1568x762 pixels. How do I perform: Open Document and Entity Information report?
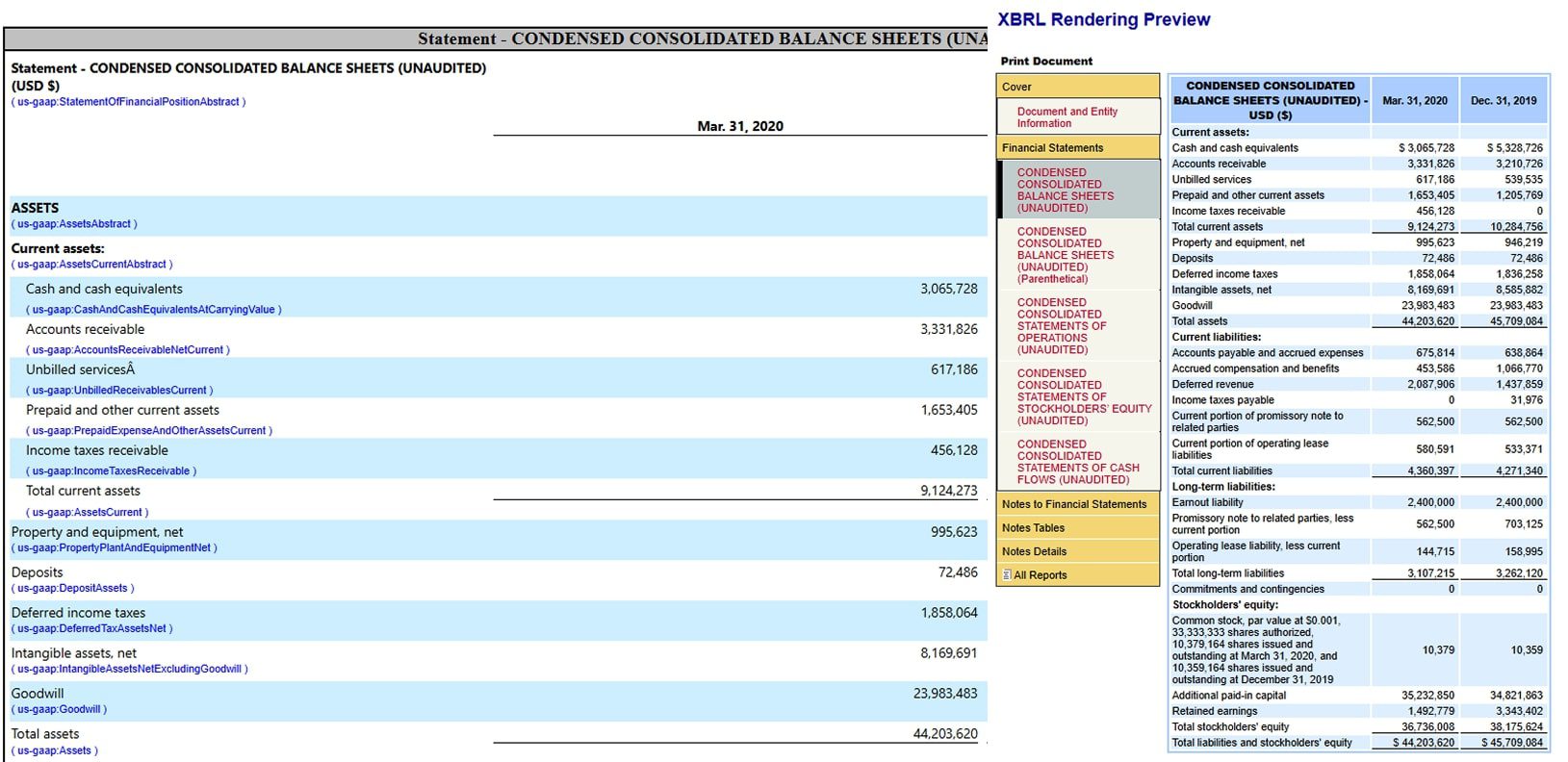tap(1067, 117)
